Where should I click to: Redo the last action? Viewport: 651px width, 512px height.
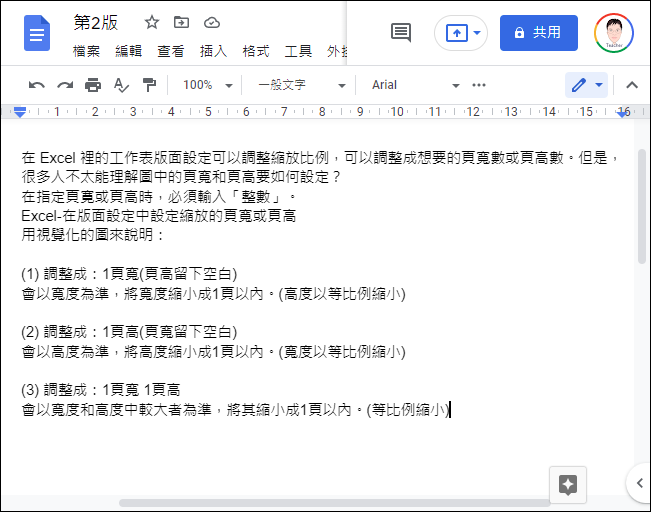tap(65, 85)
